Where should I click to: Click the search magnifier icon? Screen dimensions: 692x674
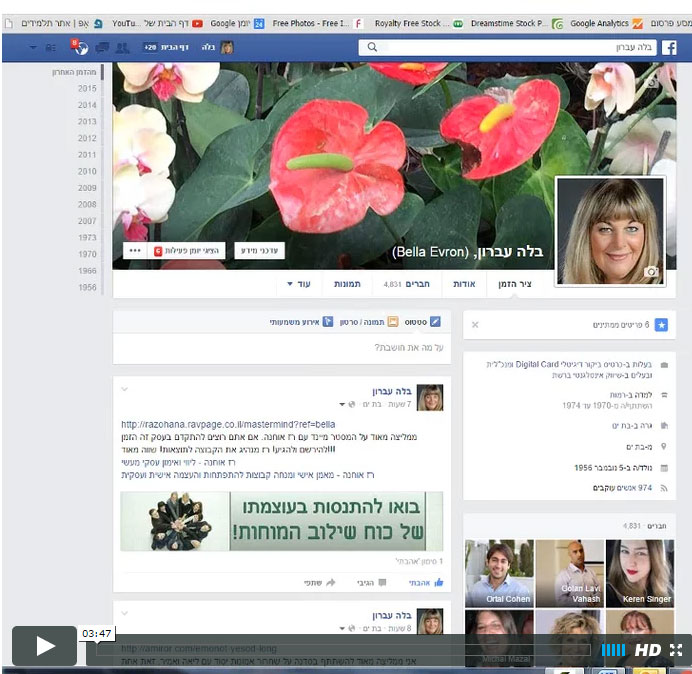pyautogui.click(x=372, y=47)
